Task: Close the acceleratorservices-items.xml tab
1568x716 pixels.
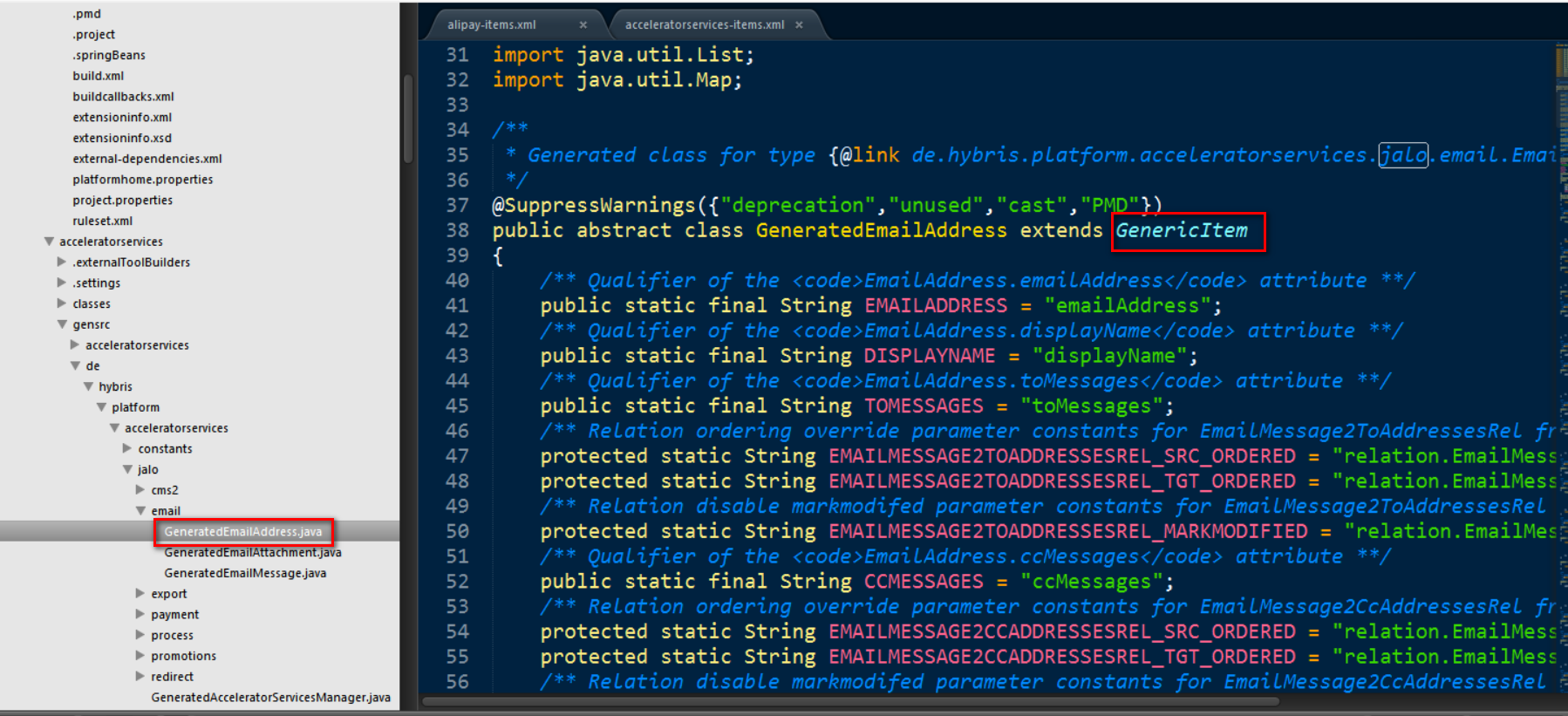Action: [799, 25]
